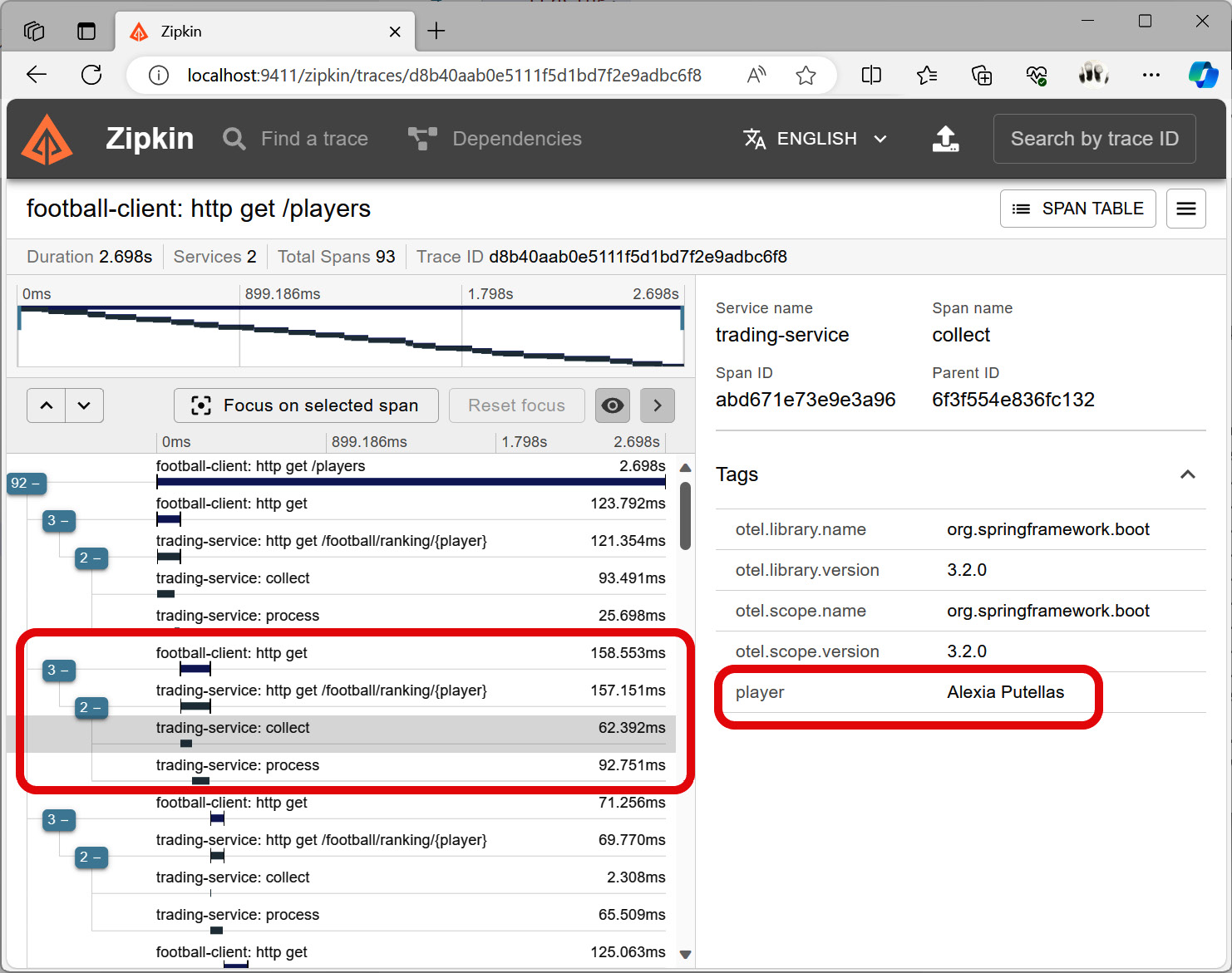The width and height of the screenshot is (1232, 973).
Task: Collapse the span detail panel arrow
Action: (658, 405)
